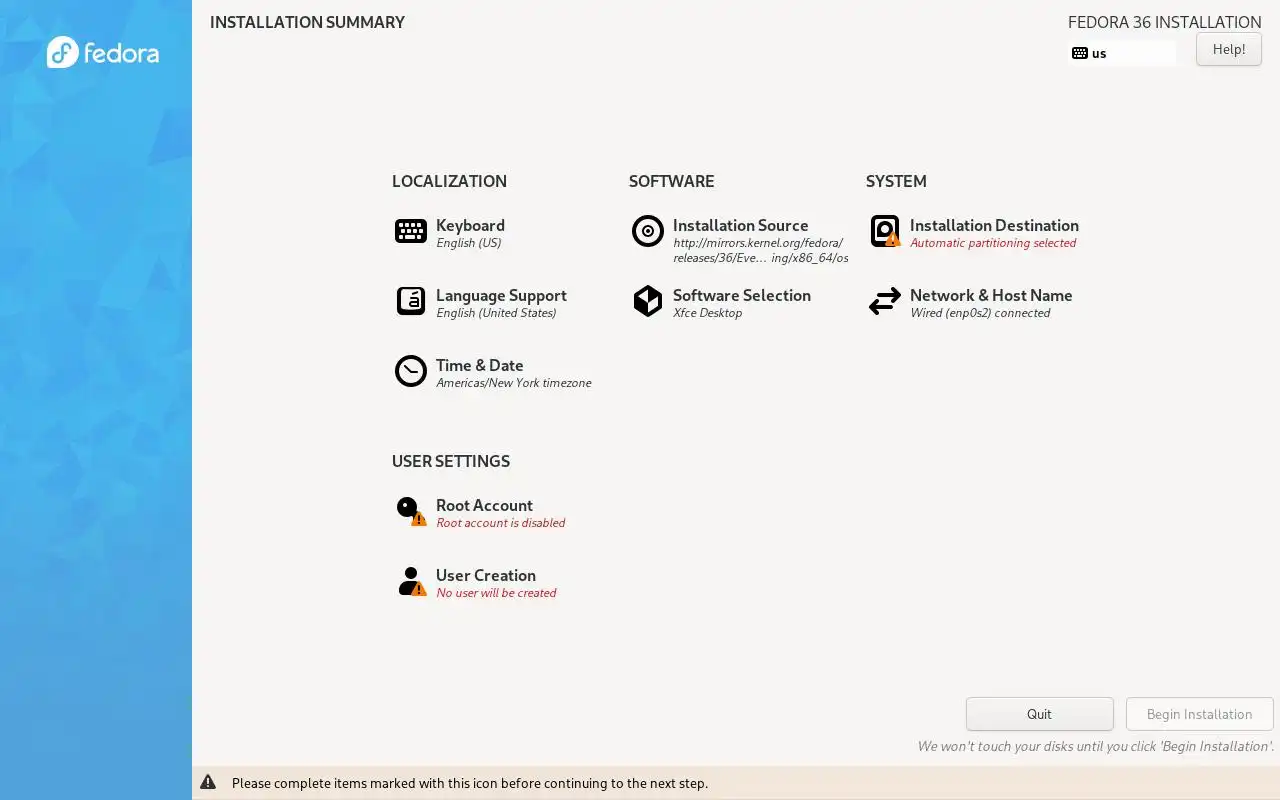Open the User Creation label

tap(486, 575)
